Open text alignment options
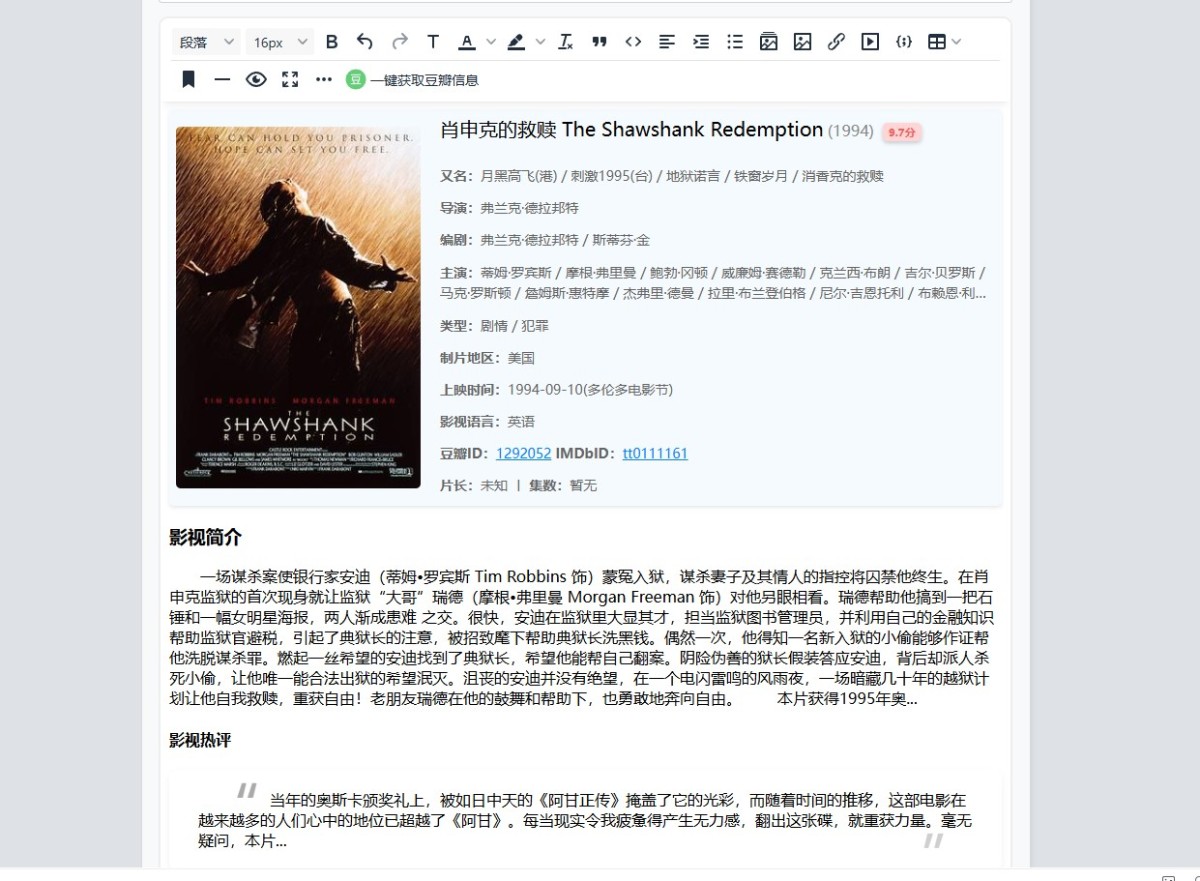The width and height of the screenshot is (1200, 881). pyautogui.click(x=667, y=42)
